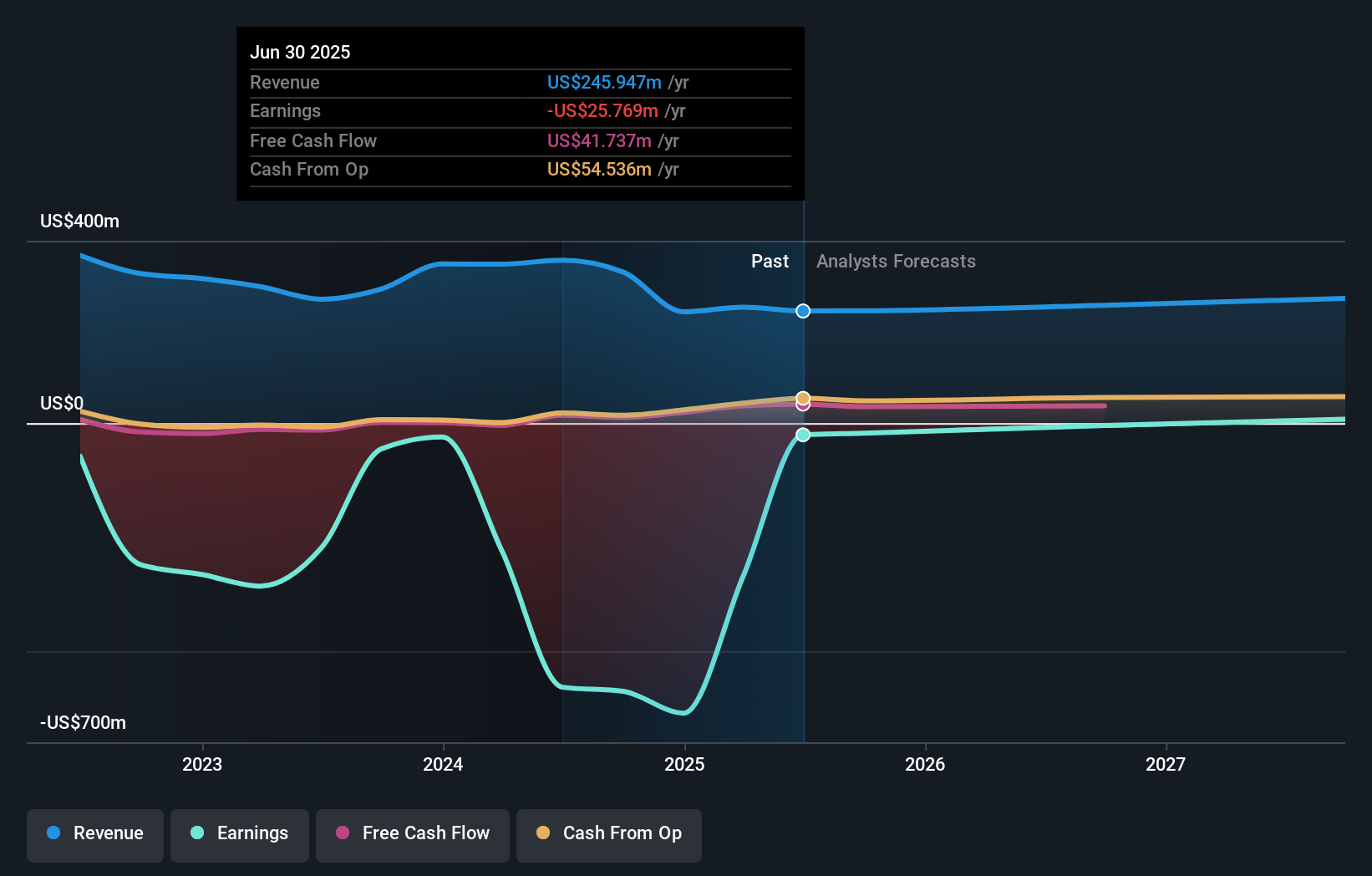
Task: Click the Free Cash Flow tooltip row label
Action: (x=313, y=140)
